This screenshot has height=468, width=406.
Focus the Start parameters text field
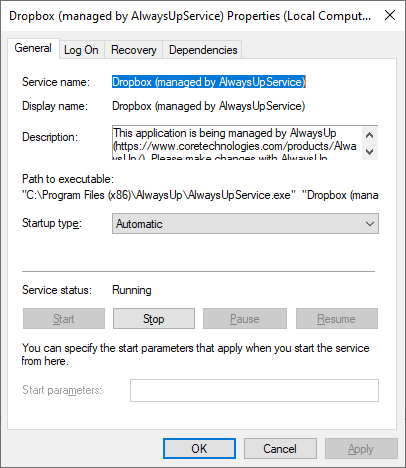254,390
